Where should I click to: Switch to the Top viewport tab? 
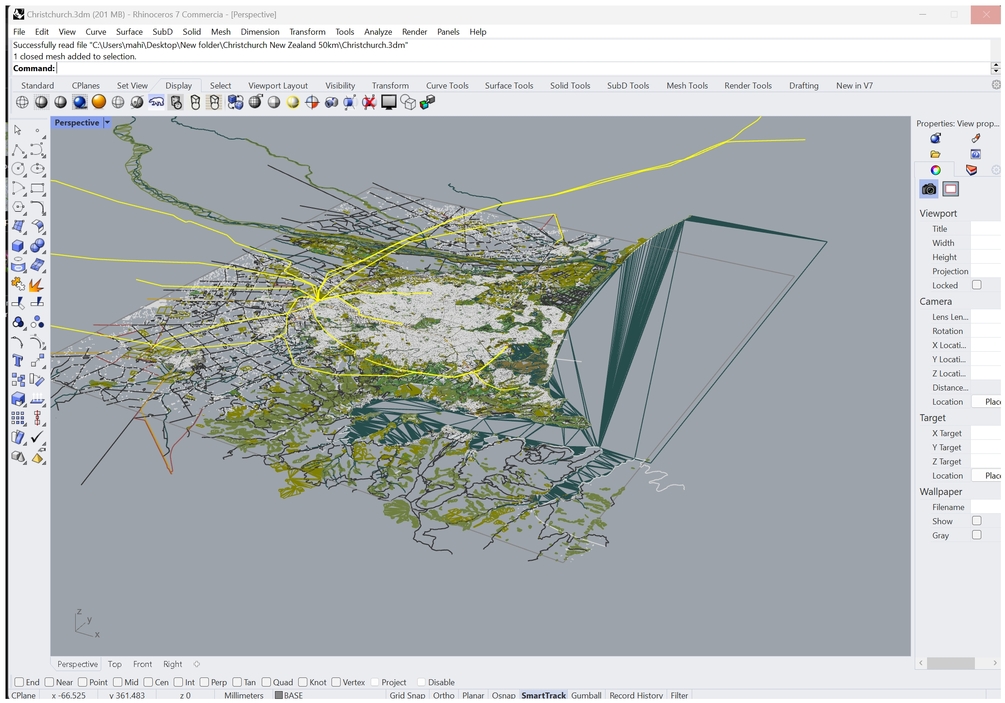(115, 664)
